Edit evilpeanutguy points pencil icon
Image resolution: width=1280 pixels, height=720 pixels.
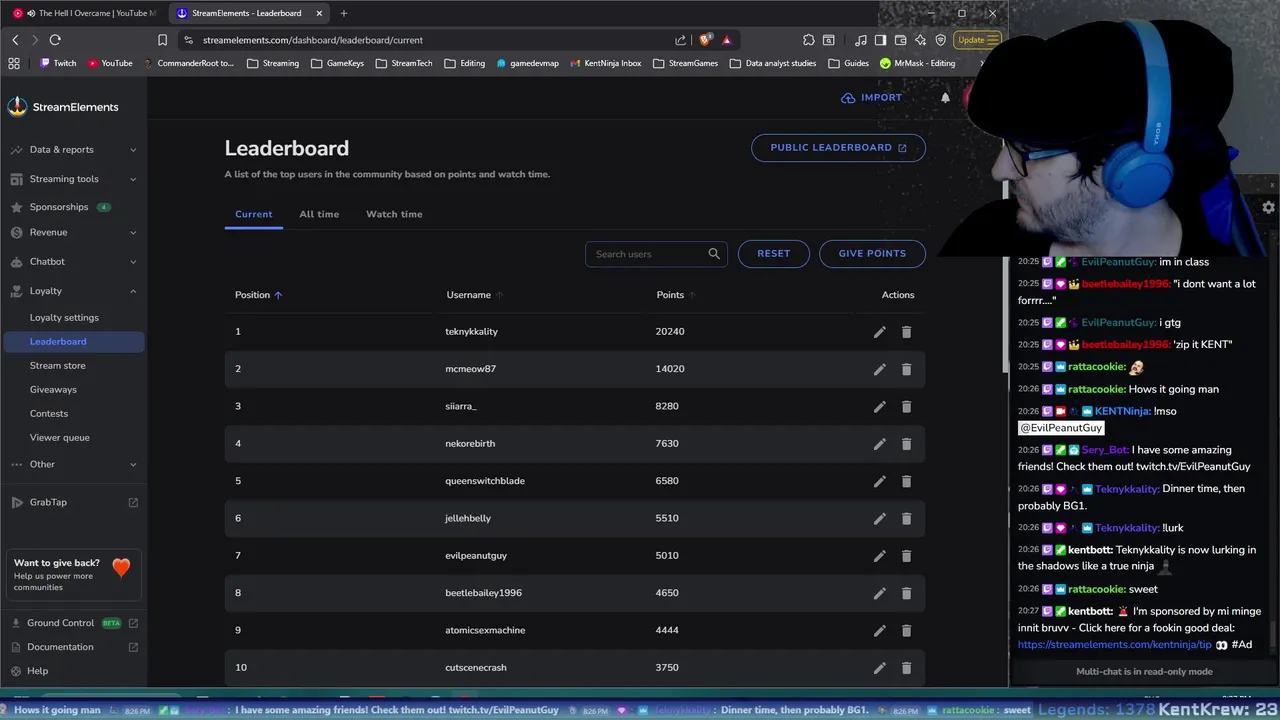click(880, 556)
